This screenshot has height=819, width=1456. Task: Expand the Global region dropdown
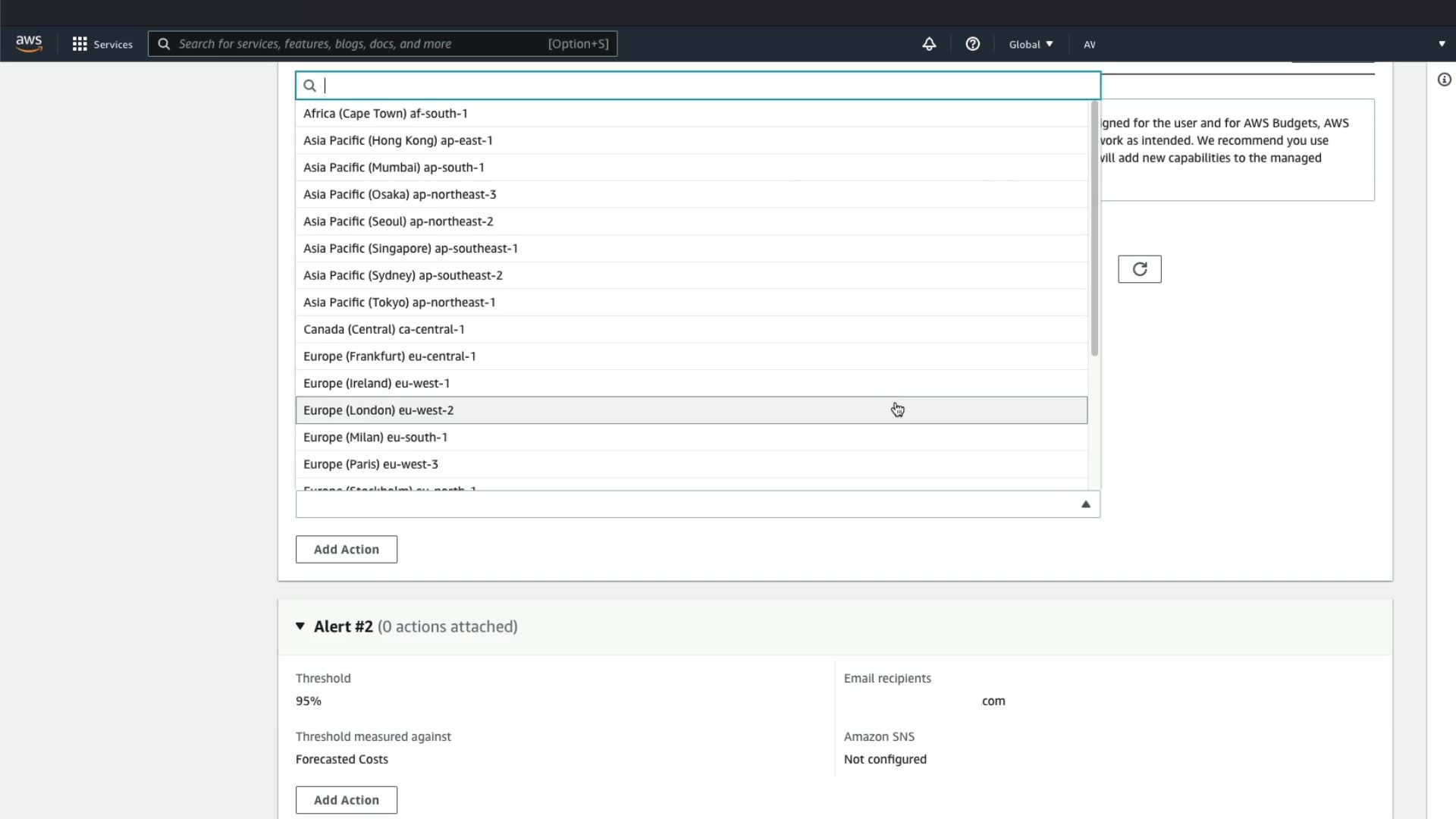1031,44
